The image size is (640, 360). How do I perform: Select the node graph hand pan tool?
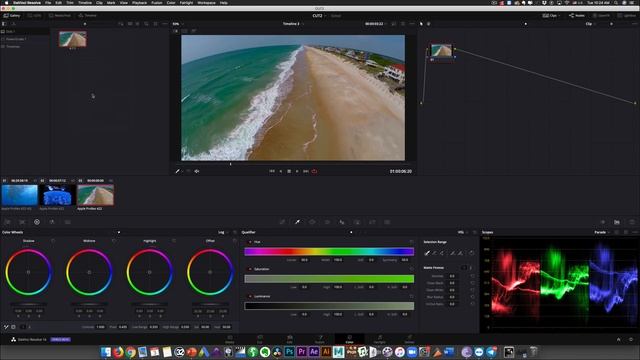[429, 24]
